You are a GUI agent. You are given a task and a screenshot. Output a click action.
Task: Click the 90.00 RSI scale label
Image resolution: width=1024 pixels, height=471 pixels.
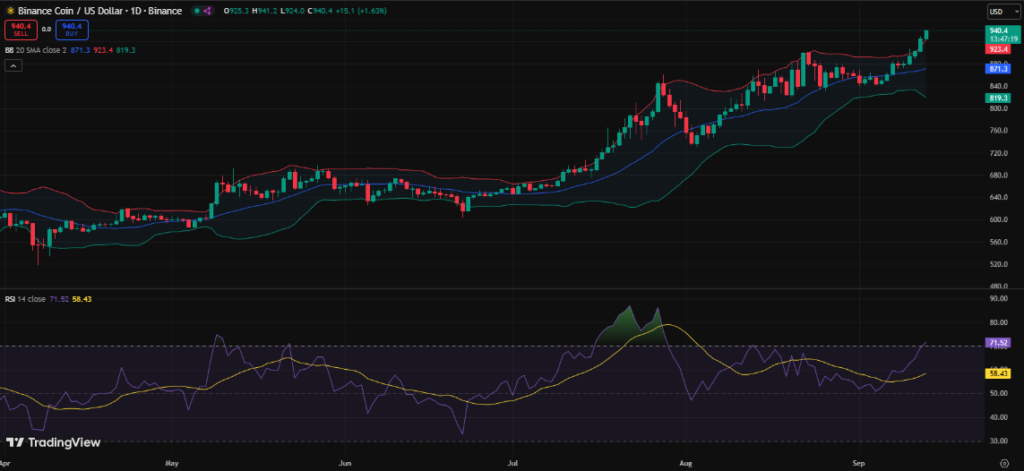pos(997,299)
